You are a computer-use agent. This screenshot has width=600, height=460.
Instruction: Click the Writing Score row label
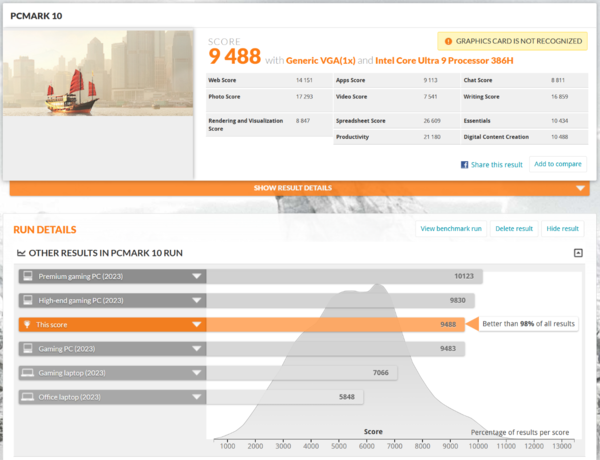coord(481,97)
